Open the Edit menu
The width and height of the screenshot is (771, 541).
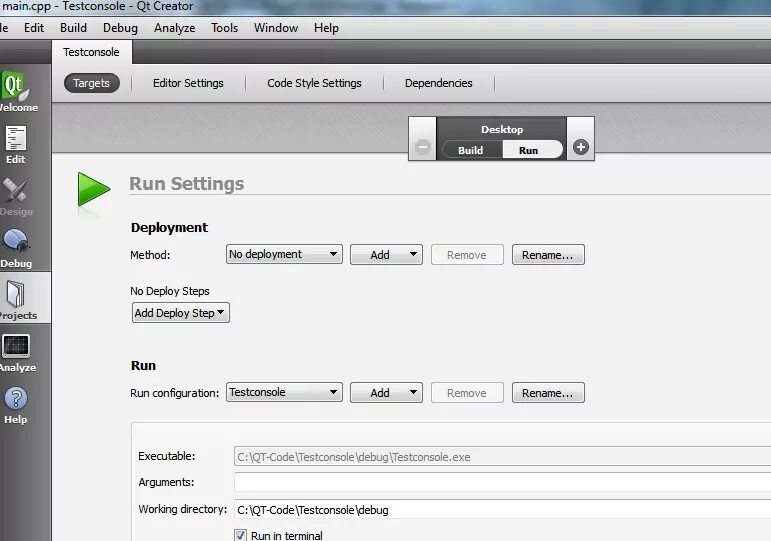[34, 28]
